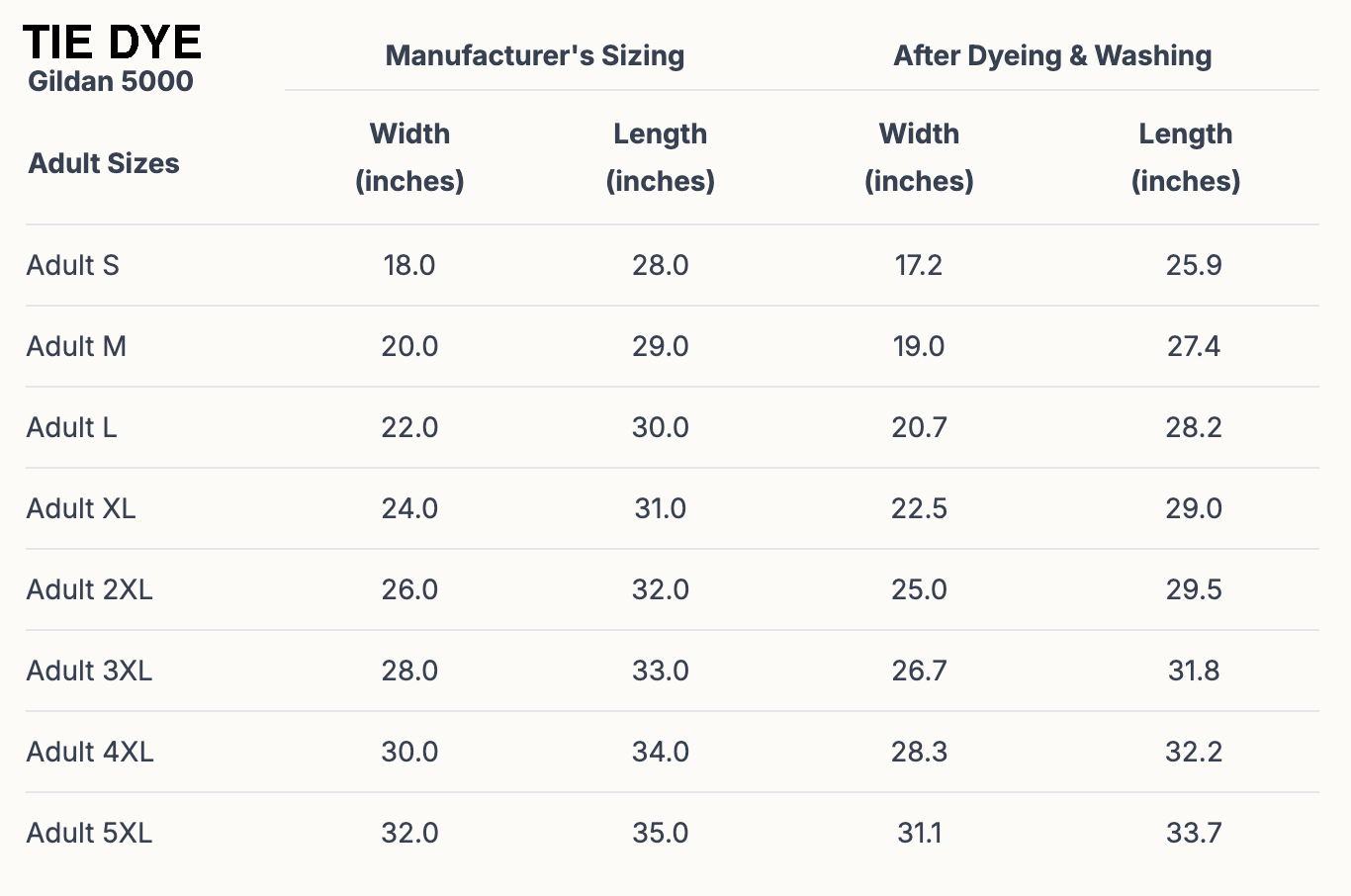This screenshot has width=1351, height=896.
Task: Click Length header under After Dyeing & Washing
Action: [x=1185, y=157]
